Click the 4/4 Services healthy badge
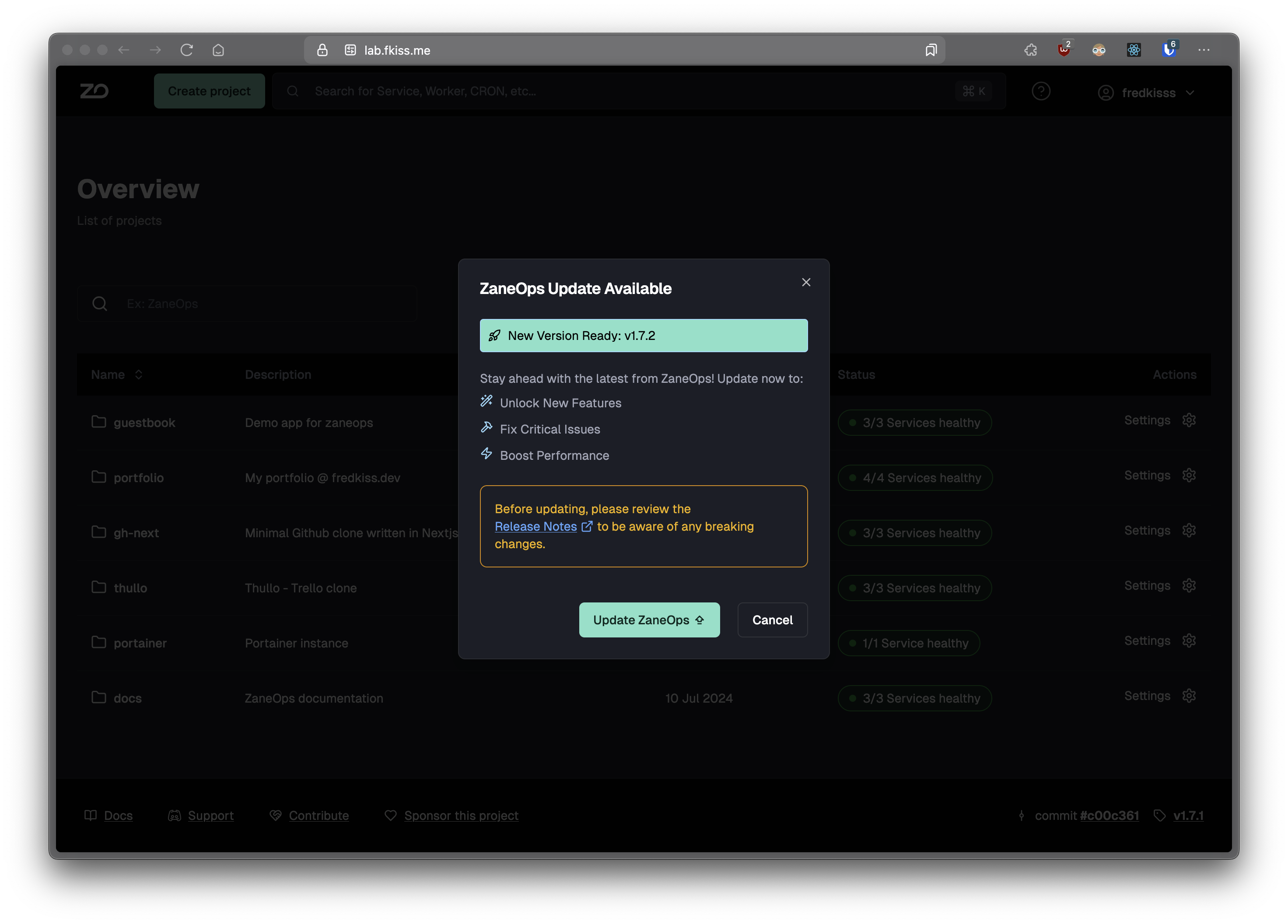Screen dimensions: 1288x924 pos(915,478)
